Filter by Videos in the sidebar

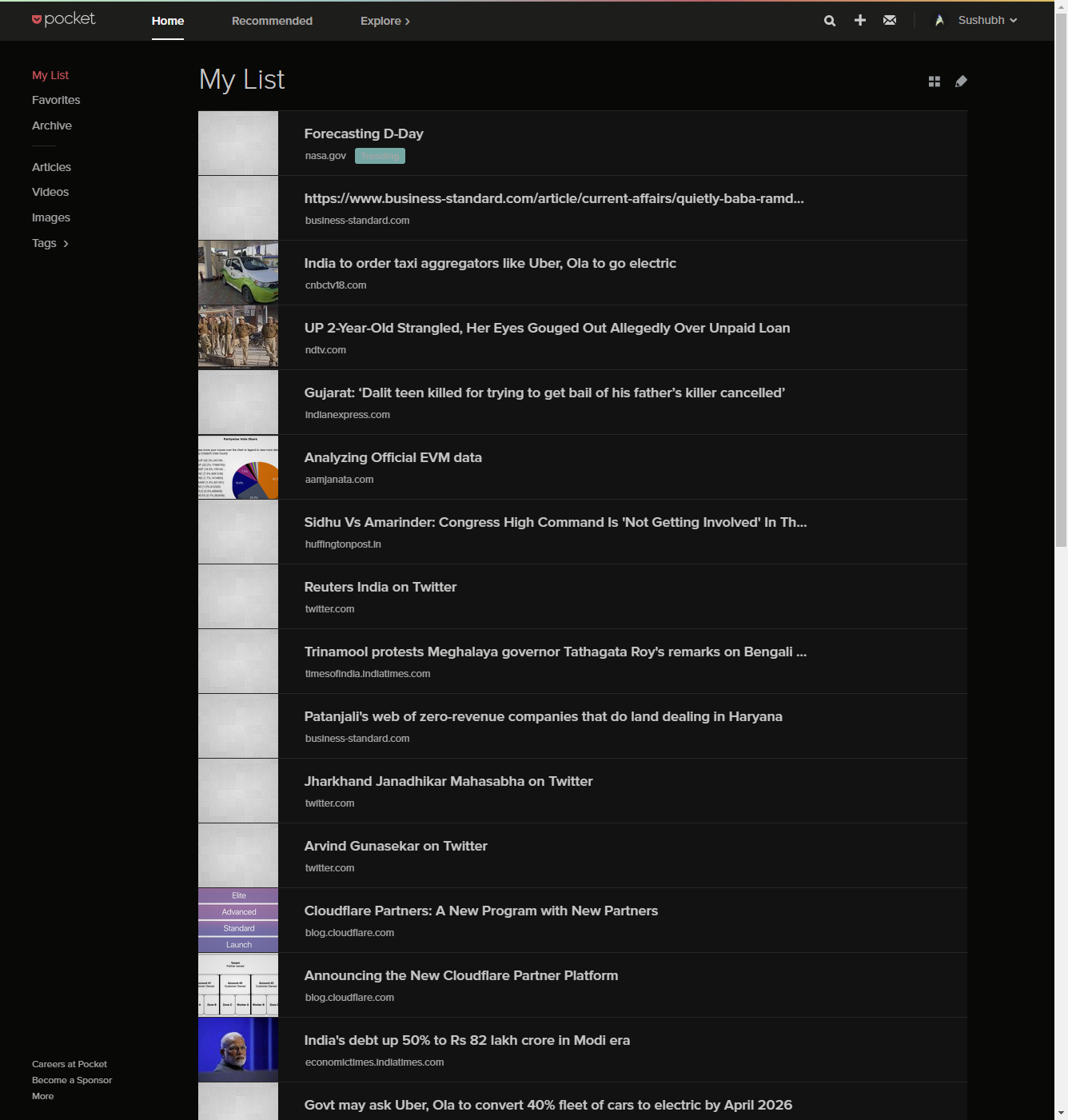[50, 192]
